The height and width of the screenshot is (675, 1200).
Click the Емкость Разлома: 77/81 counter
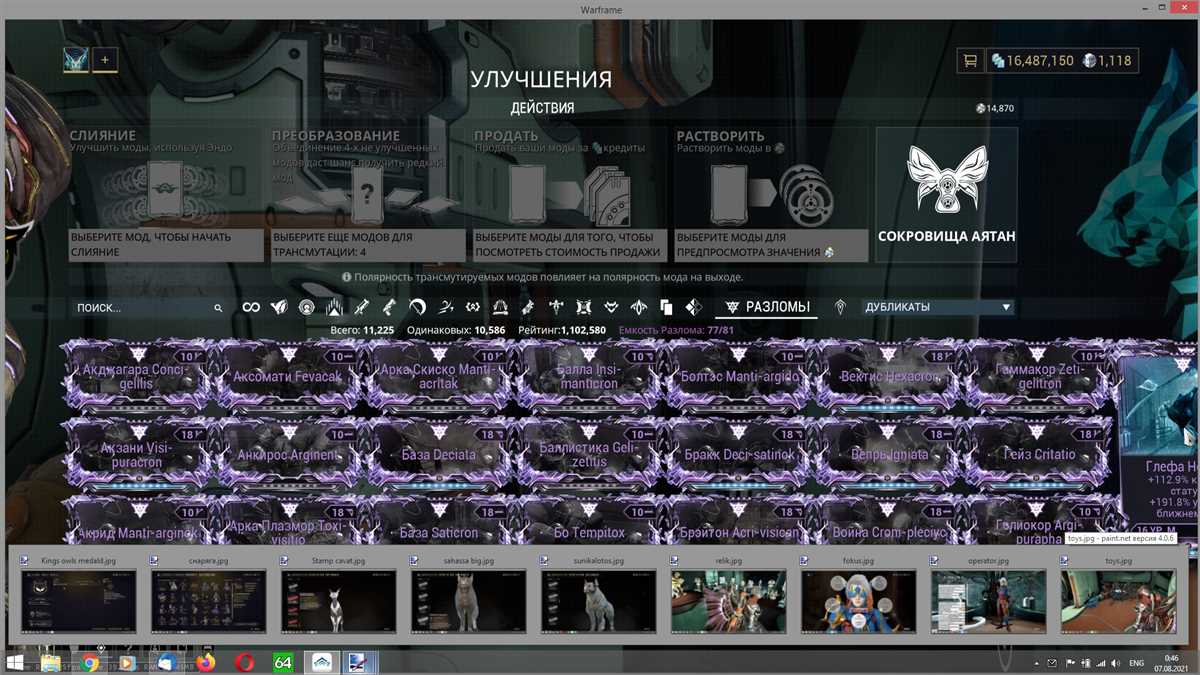click(x=677, y=330)
